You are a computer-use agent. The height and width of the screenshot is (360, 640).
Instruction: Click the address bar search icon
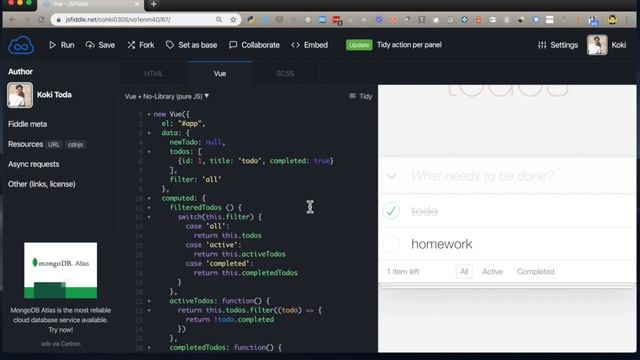(x=219, y=20)
